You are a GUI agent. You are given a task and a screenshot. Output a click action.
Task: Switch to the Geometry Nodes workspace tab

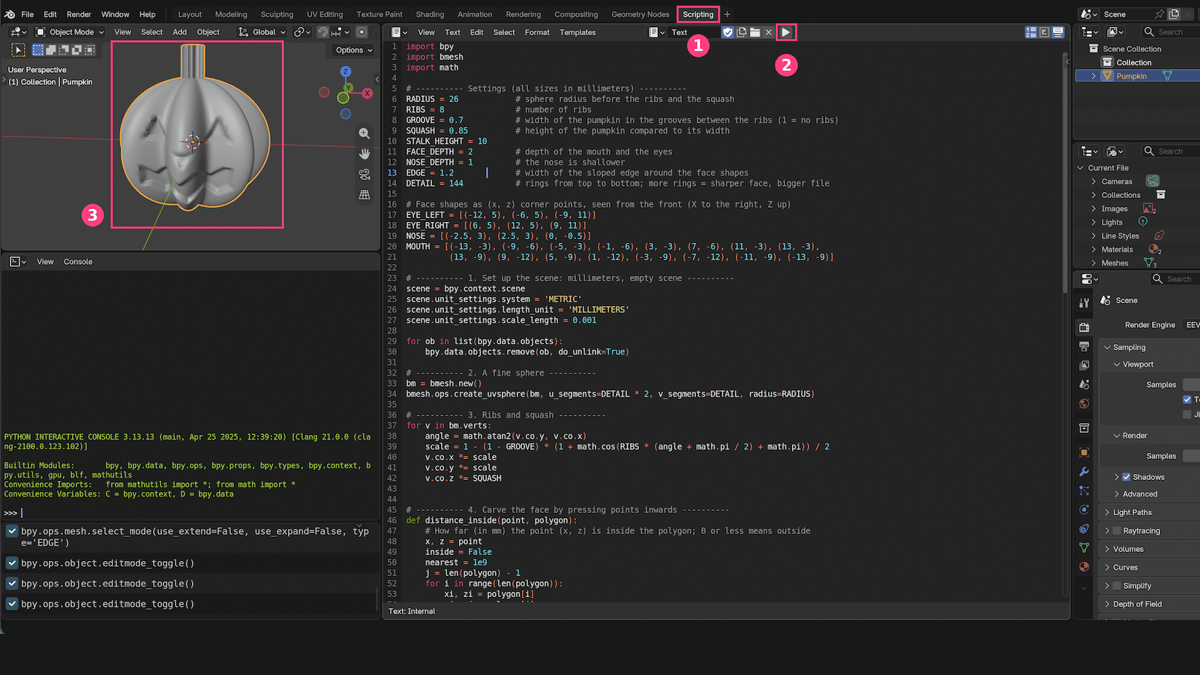click(x=640, y=14)
